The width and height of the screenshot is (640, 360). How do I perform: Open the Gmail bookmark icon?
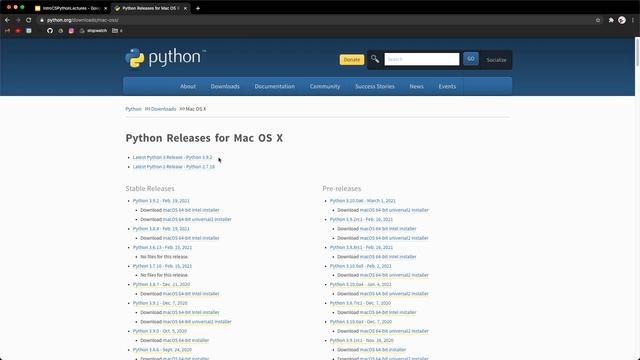(7, 31)
